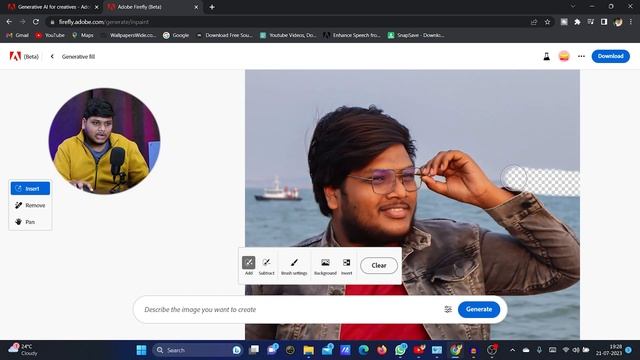Open the Enhance Speech bookmark

click(352, 35)
